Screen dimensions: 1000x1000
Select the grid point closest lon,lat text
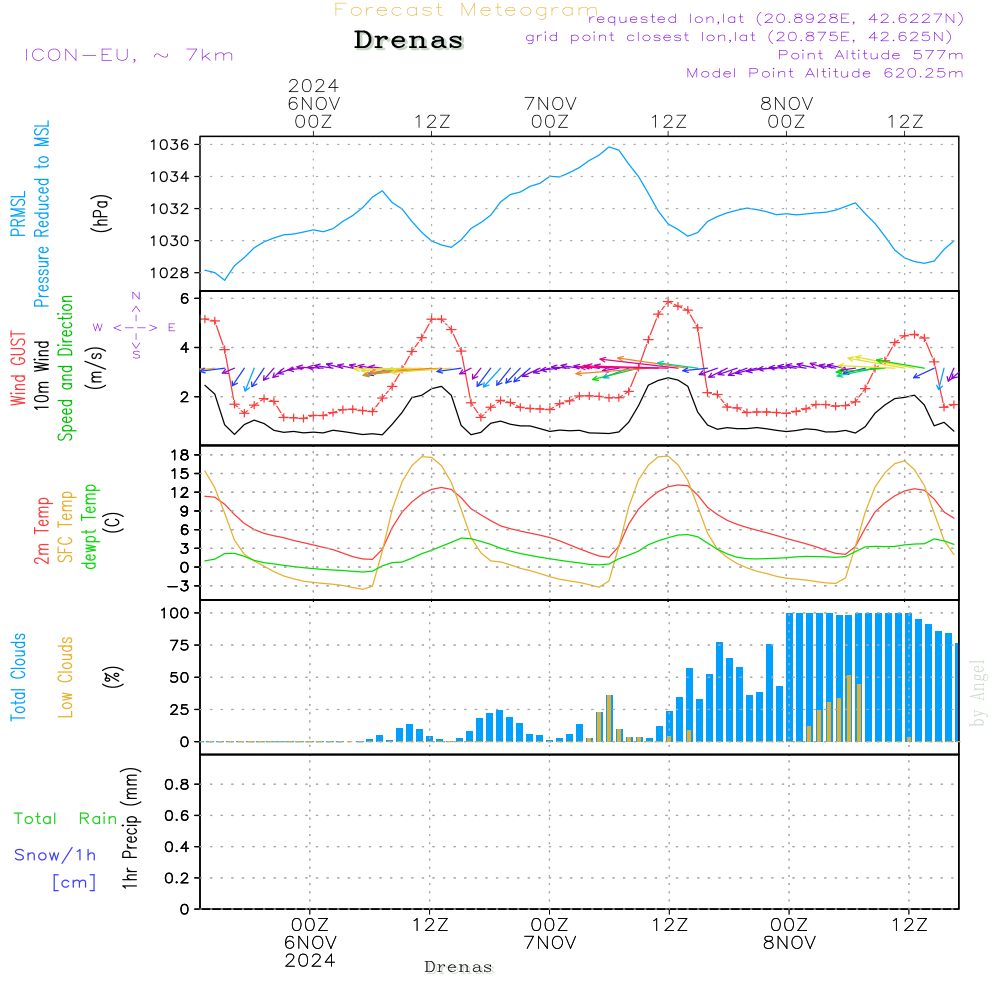coord(745,37)
